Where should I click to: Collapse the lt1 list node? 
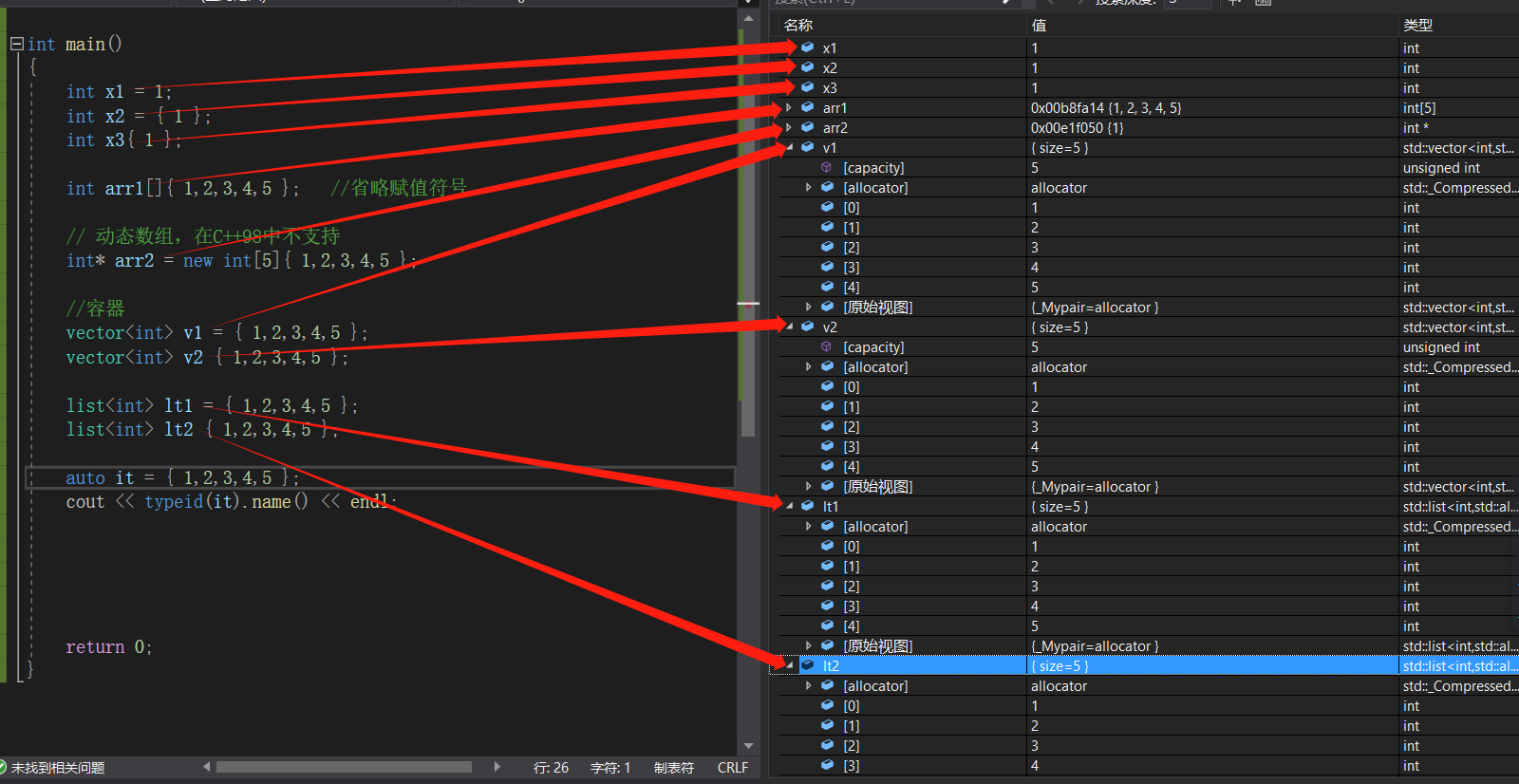tap(789, 506)
